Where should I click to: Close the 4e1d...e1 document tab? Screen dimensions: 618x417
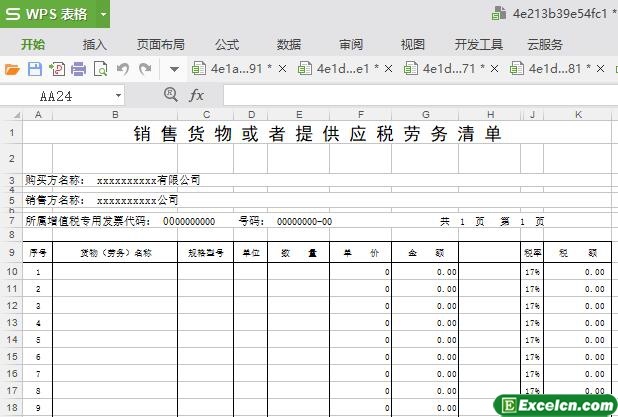coord(388,69)
